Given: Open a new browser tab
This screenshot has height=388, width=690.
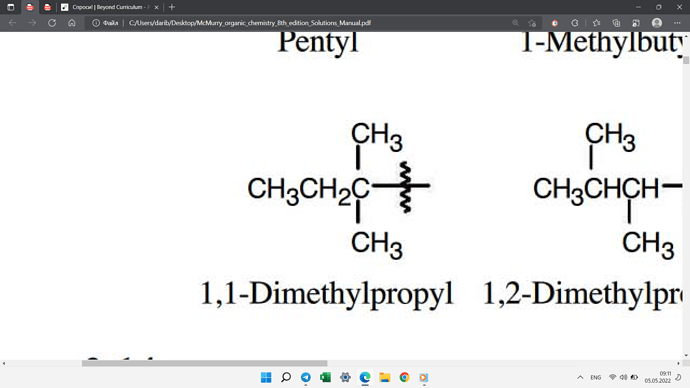Looking at the screenshot, I should 172,7.
